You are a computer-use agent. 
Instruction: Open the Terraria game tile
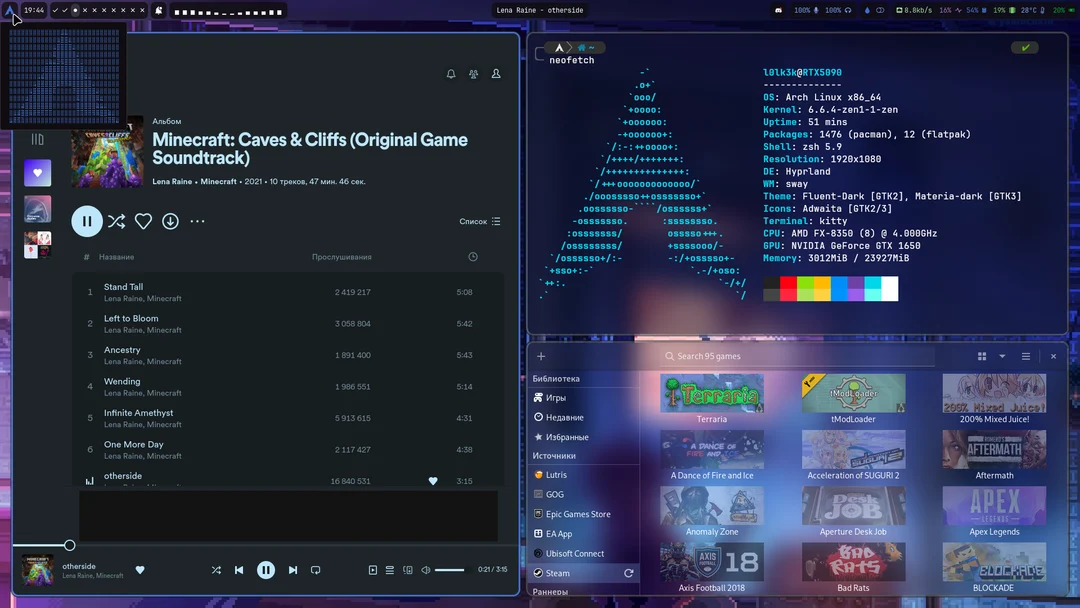click(712, 399)
